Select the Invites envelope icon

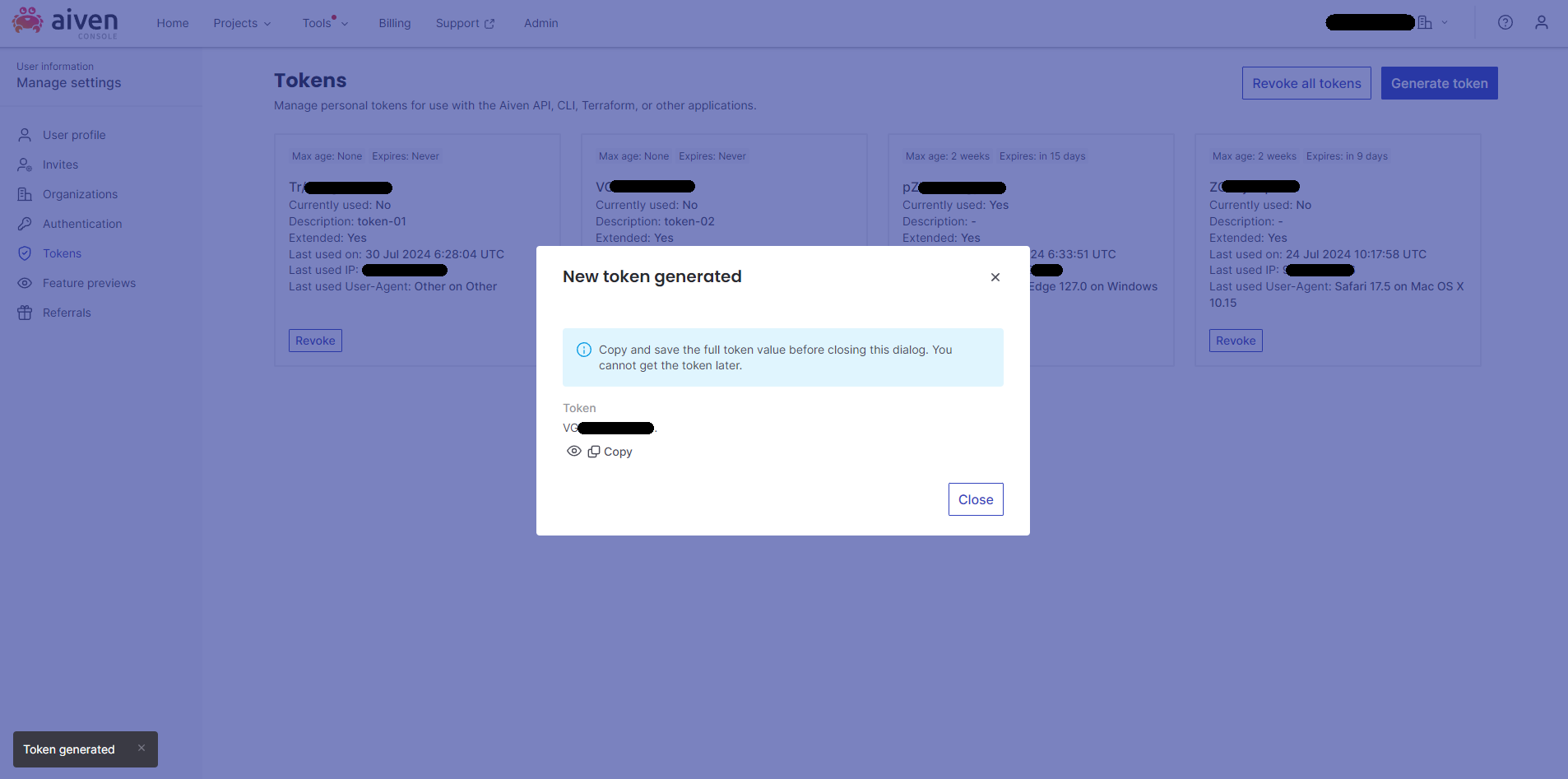[26, 165]
